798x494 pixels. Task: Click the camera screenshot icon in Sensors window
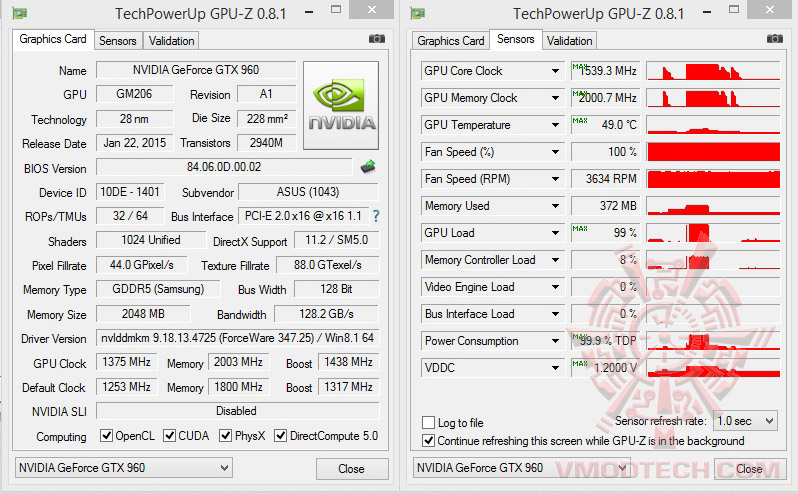click(775, 39)
